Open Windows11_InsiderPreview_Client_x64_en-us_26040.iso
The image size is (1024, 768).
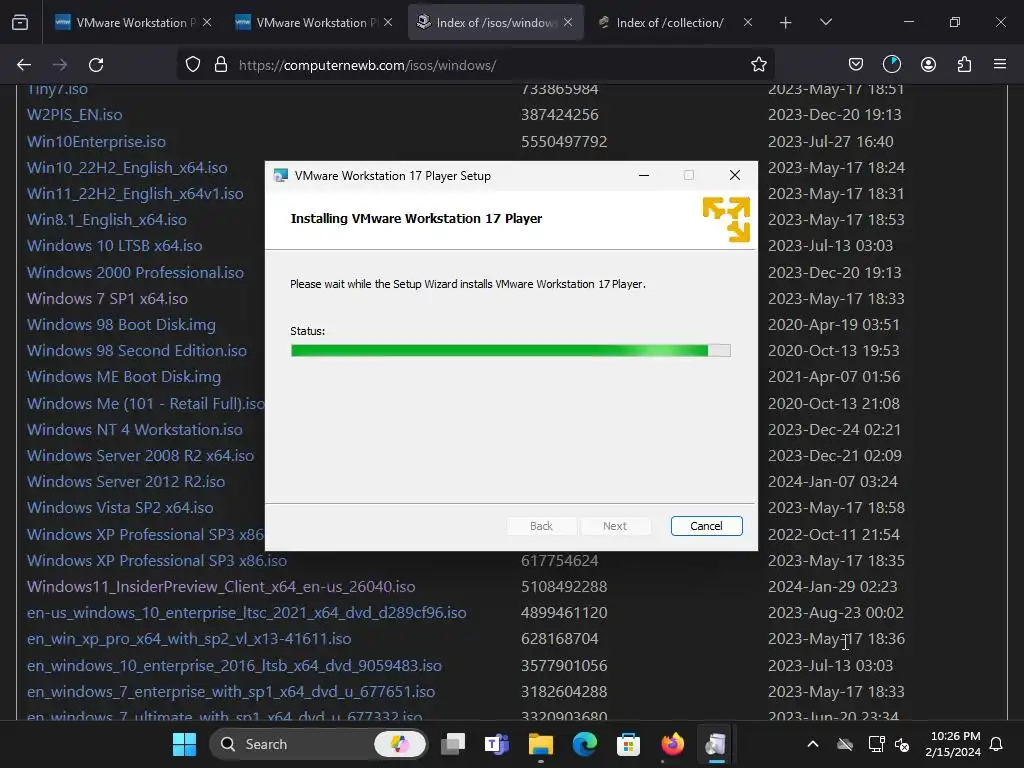(221, 586)
